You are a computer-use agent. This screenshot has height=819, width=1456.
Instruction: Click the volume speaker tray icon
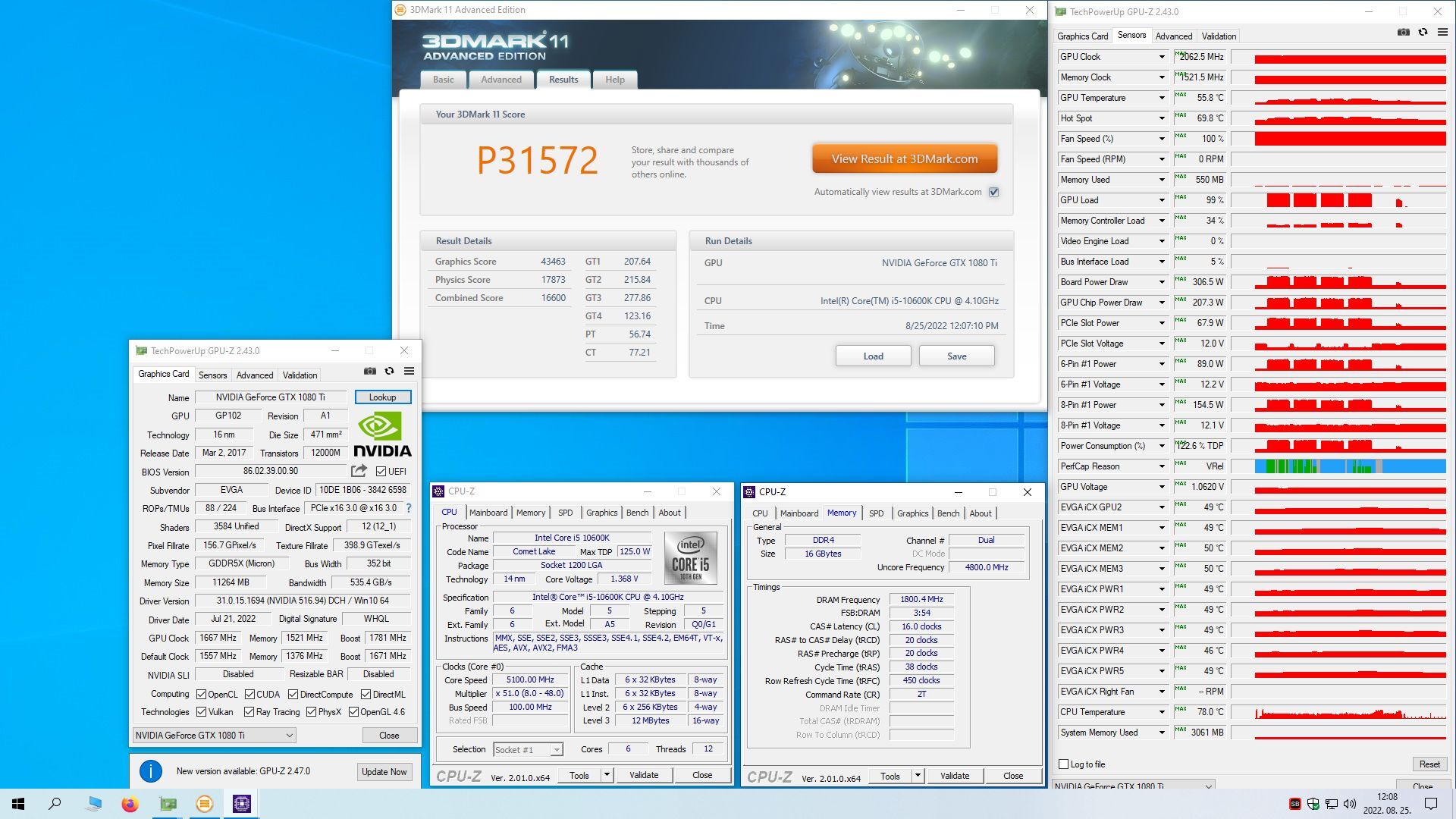[x=1350, y=804]
